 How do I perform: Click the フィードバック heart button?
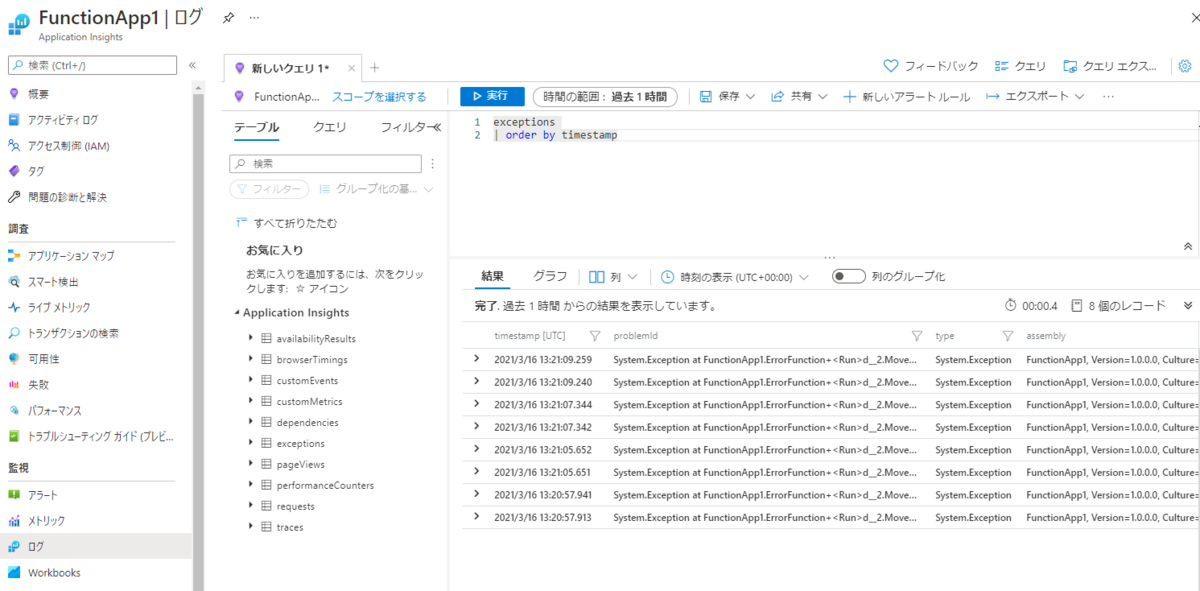931,66
